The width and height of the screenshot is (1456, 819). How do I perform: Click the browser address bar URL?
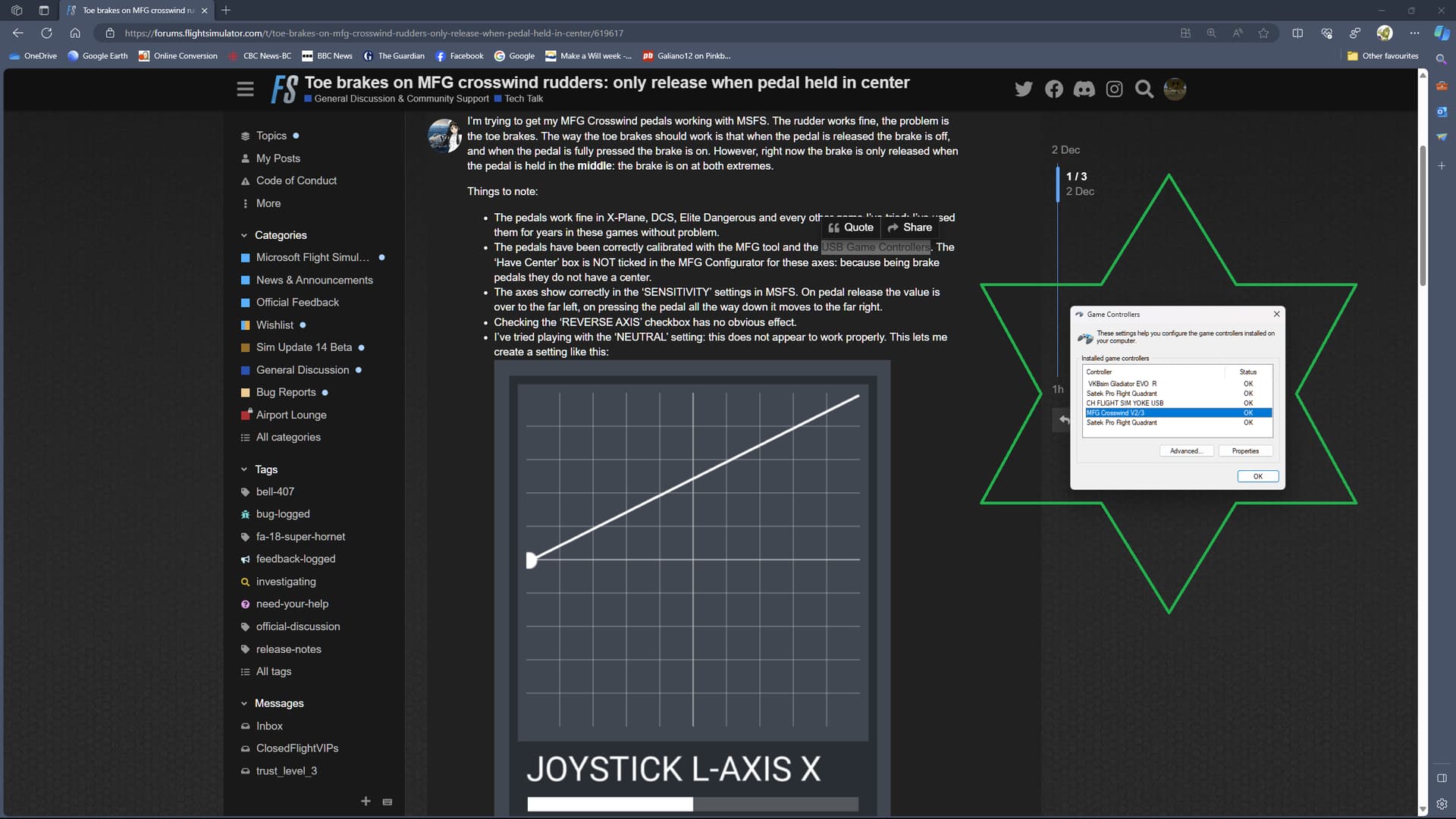pyautogui.click(x=374, y=33)
